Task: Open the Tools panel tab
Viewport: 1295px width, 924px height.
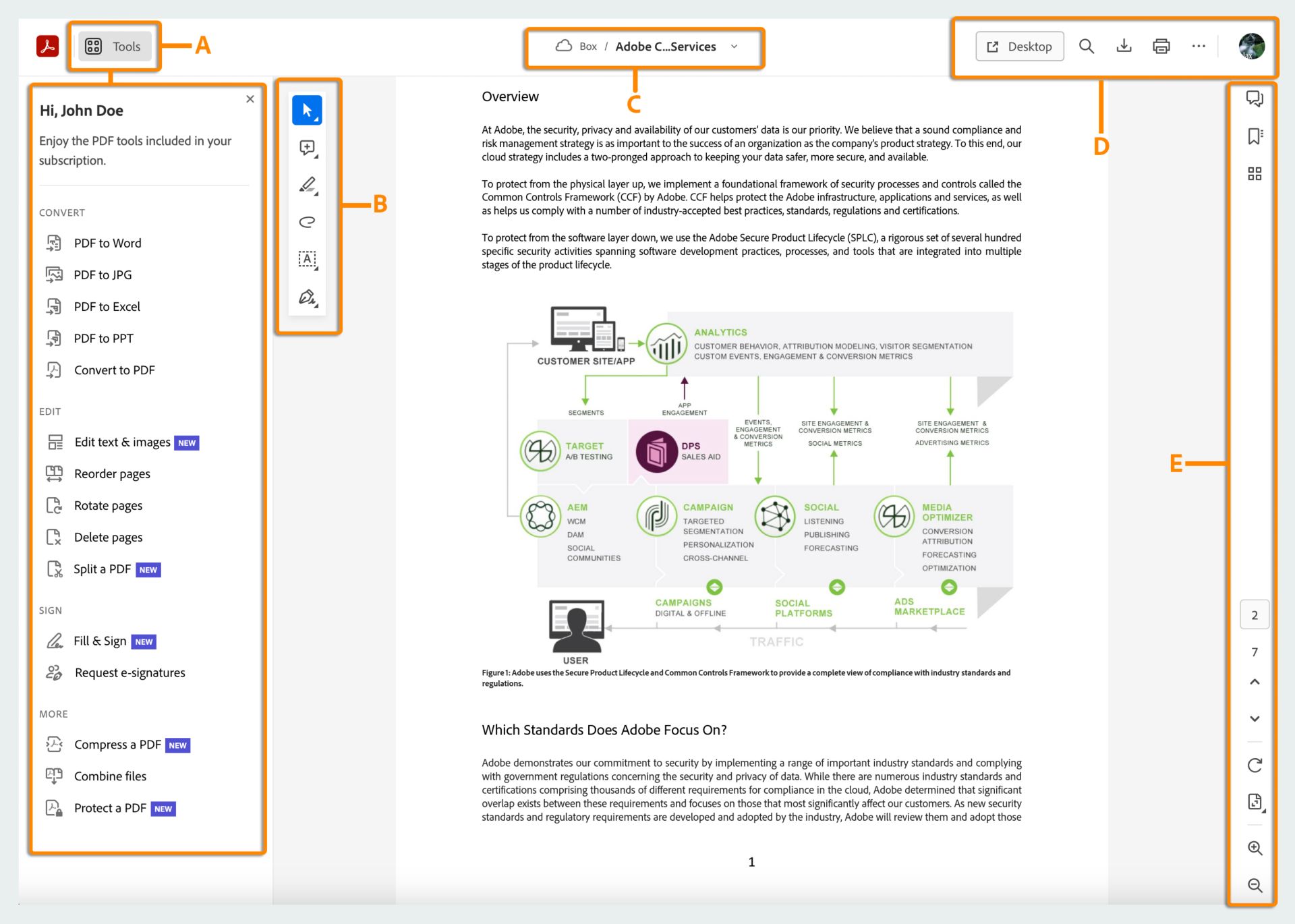Action: pos(113,45)
